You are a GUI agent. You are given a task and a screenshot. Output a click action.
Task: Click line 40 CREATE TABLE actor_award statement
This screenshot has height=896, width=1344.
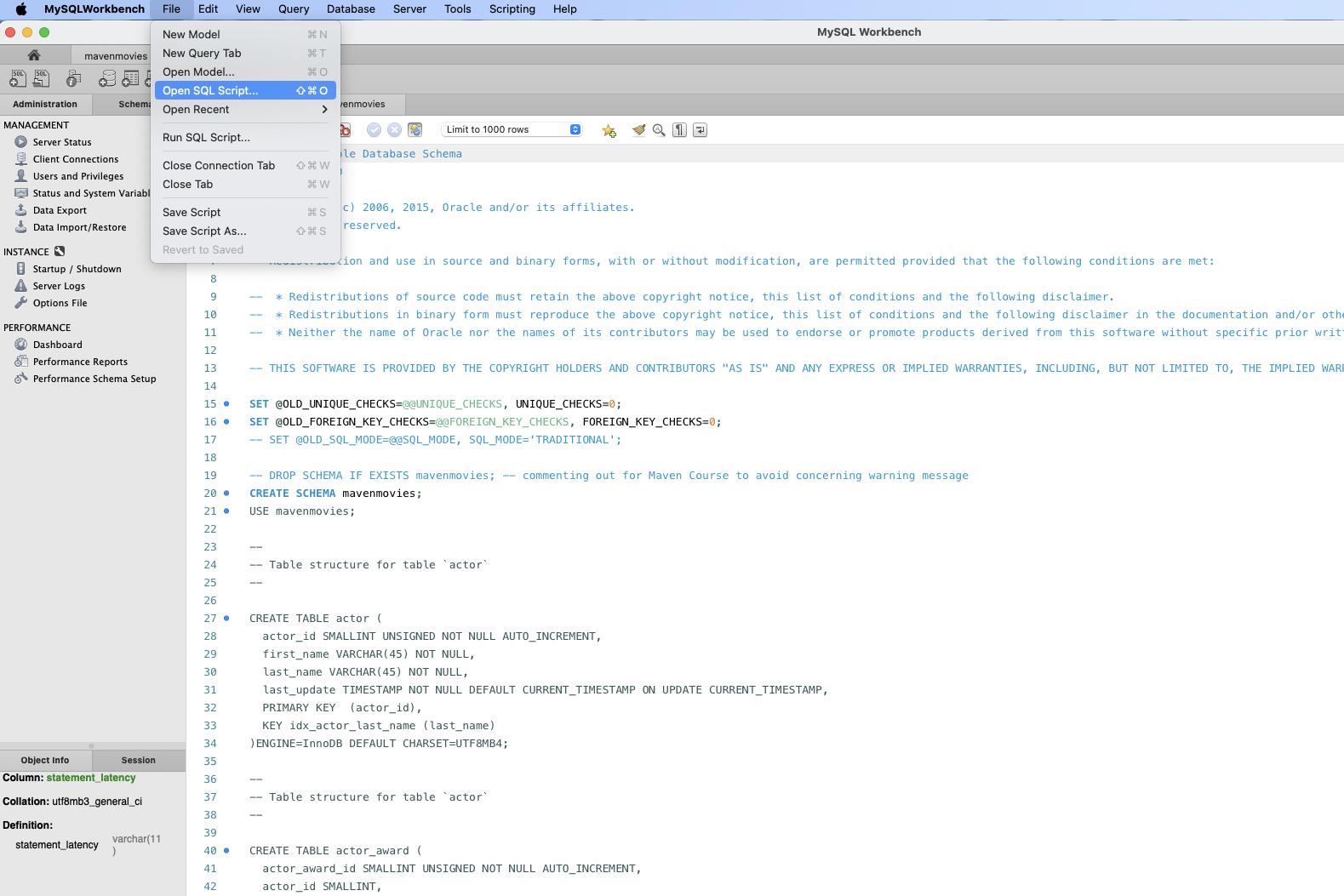click(335, 851)
